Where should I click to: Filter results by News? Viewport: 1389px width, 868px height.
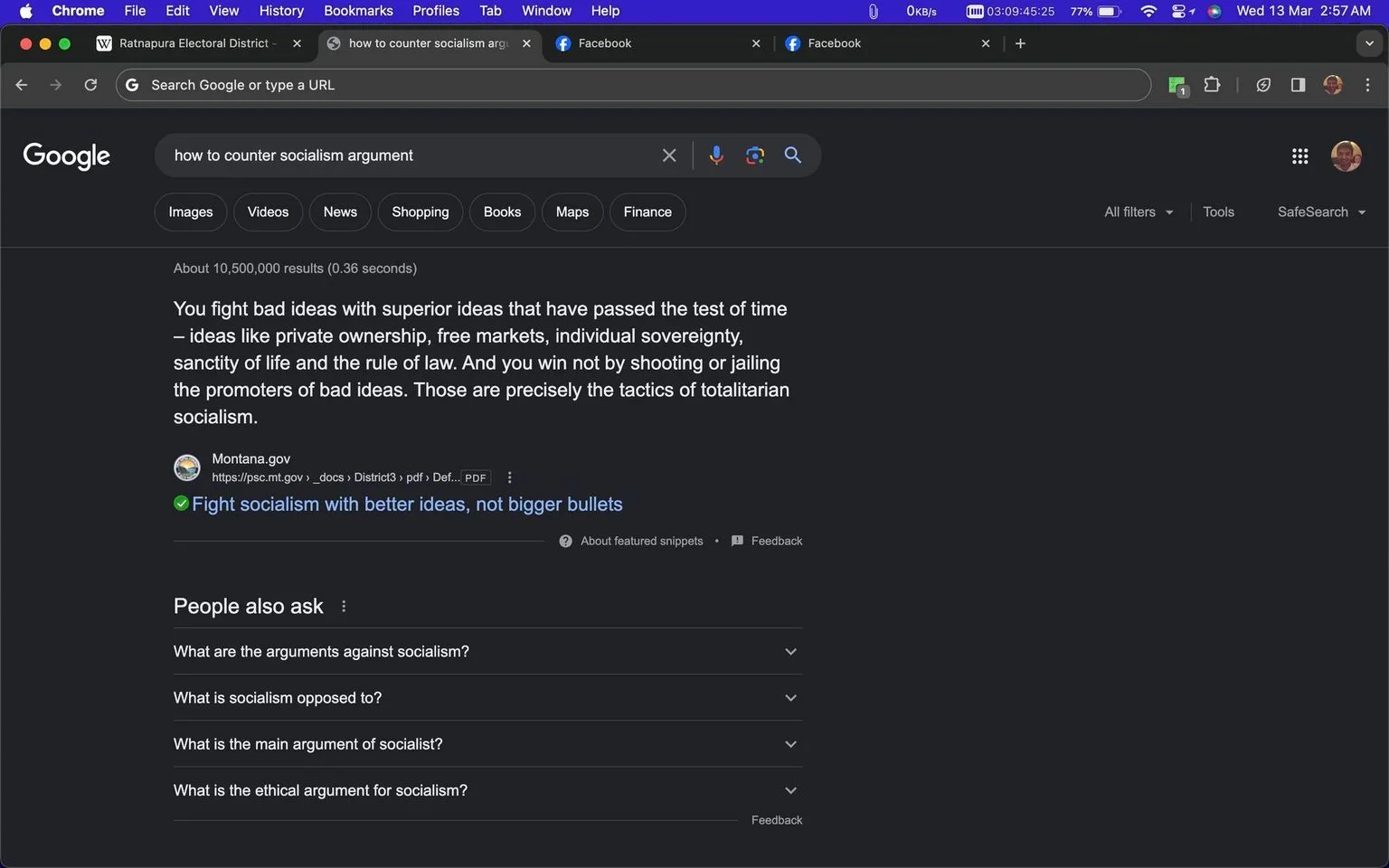click(340, 212)
